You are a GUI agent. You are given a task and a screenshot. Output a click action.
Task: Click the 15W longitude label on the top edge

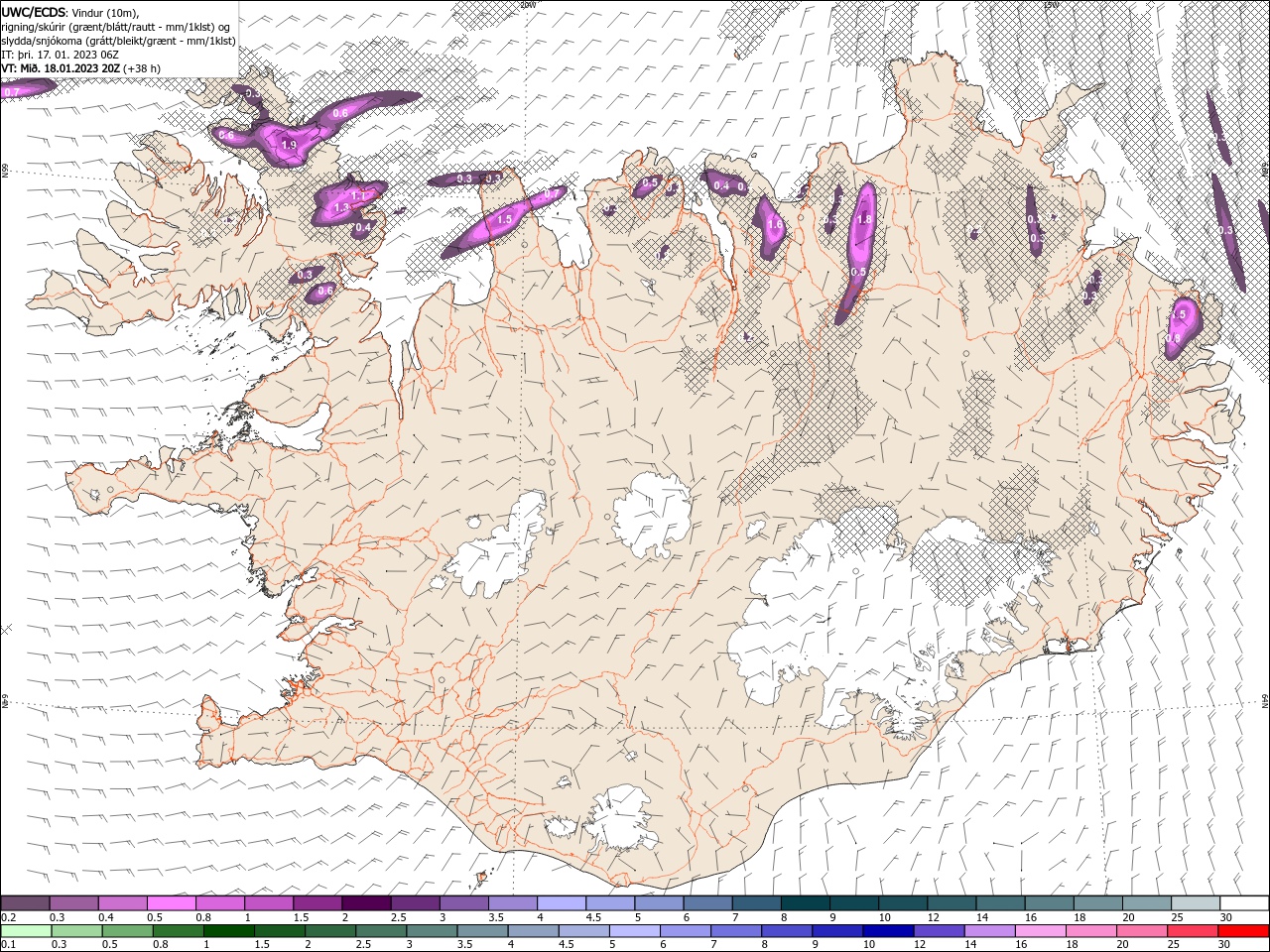pos(1051,5)
